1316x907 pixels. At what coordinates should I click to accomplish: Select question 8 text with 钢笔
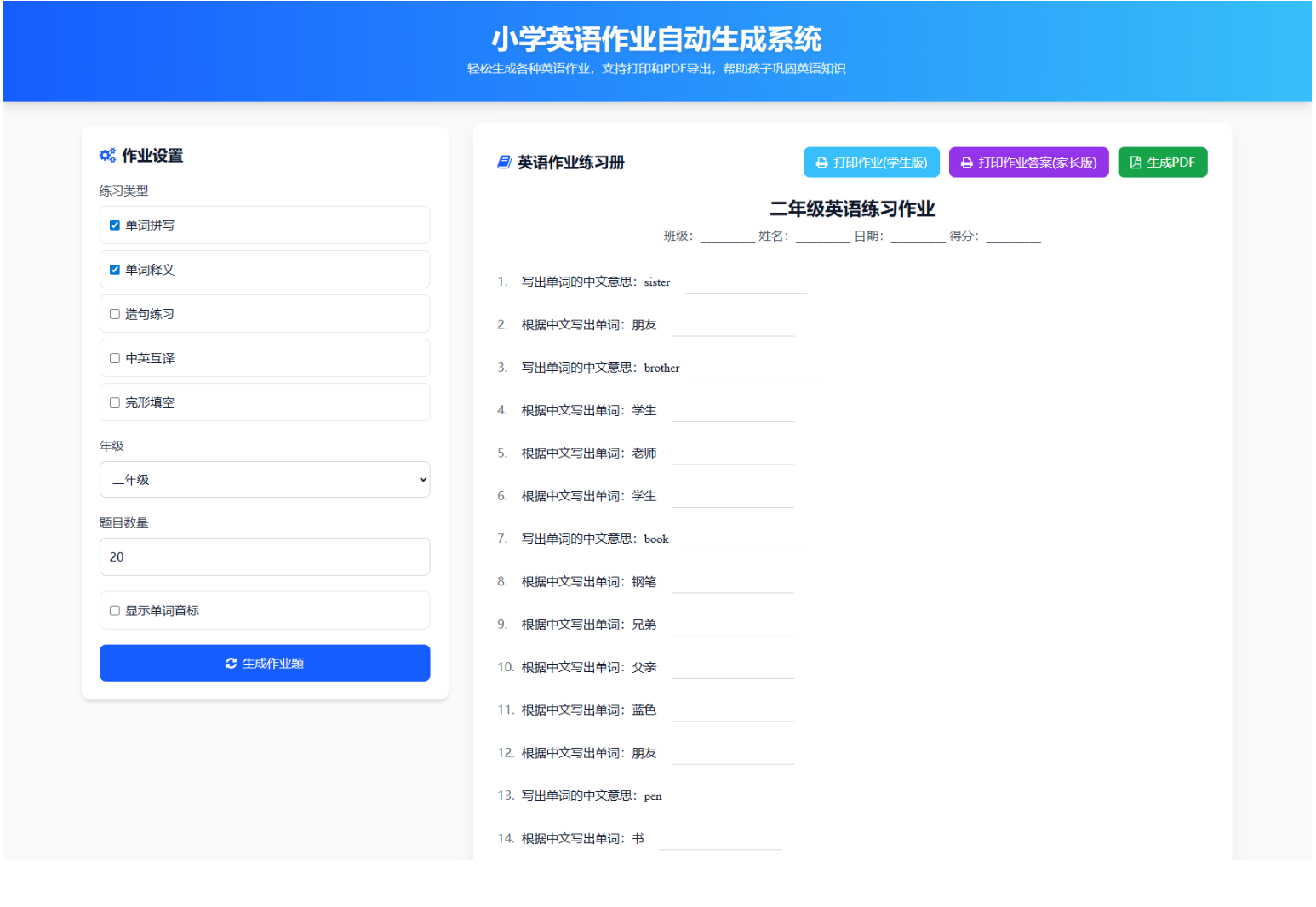[x=589, y=582]
